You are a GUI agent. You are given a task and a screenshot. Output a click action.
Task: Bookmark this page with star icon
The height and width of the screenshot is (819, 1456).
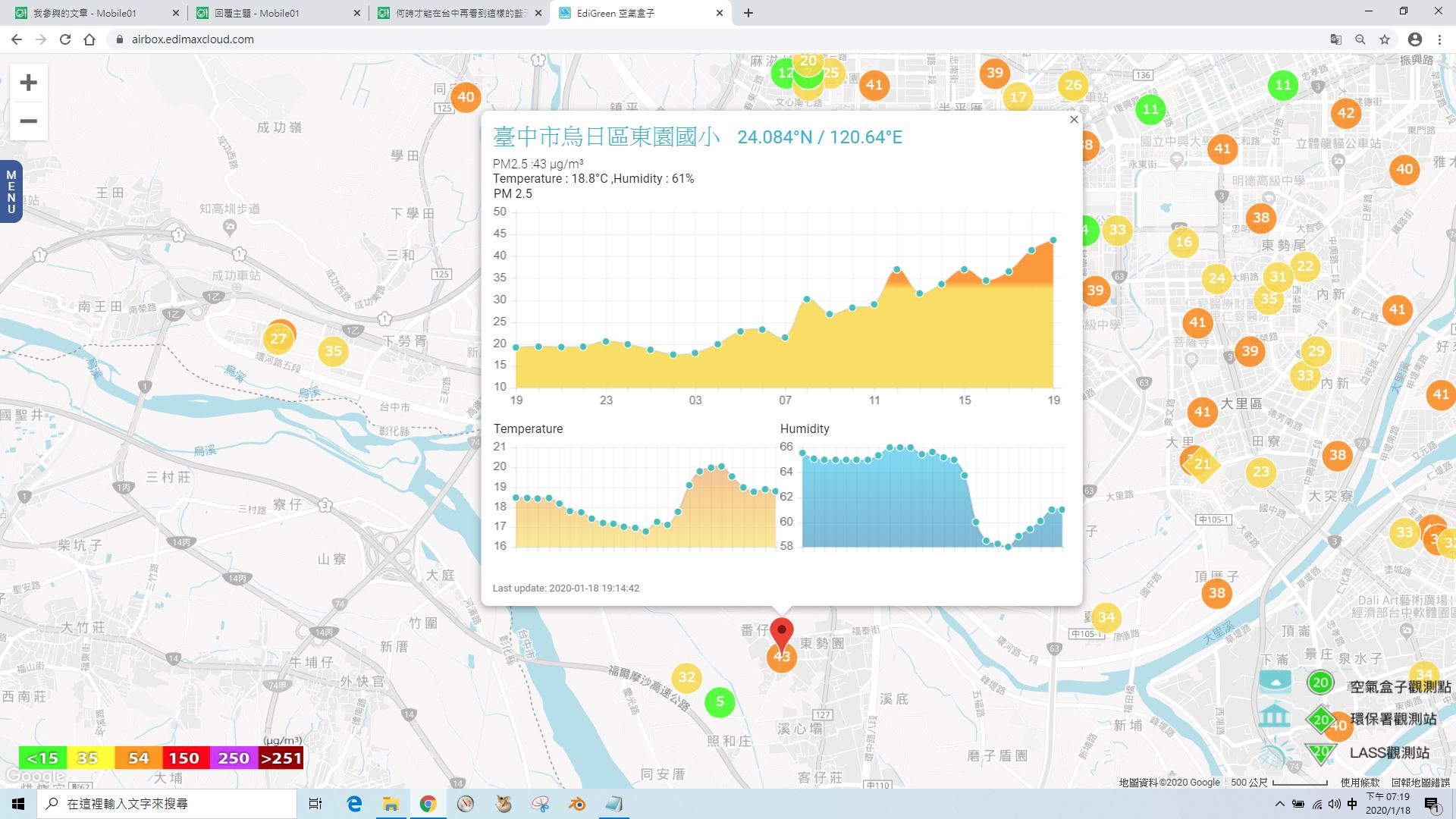pyautogui.click(x=1385, y=39)
